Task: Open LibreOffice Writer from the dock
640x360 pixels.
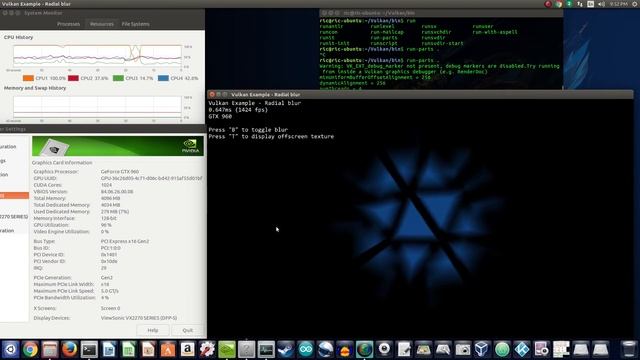Action: click(x=109, y=349)
